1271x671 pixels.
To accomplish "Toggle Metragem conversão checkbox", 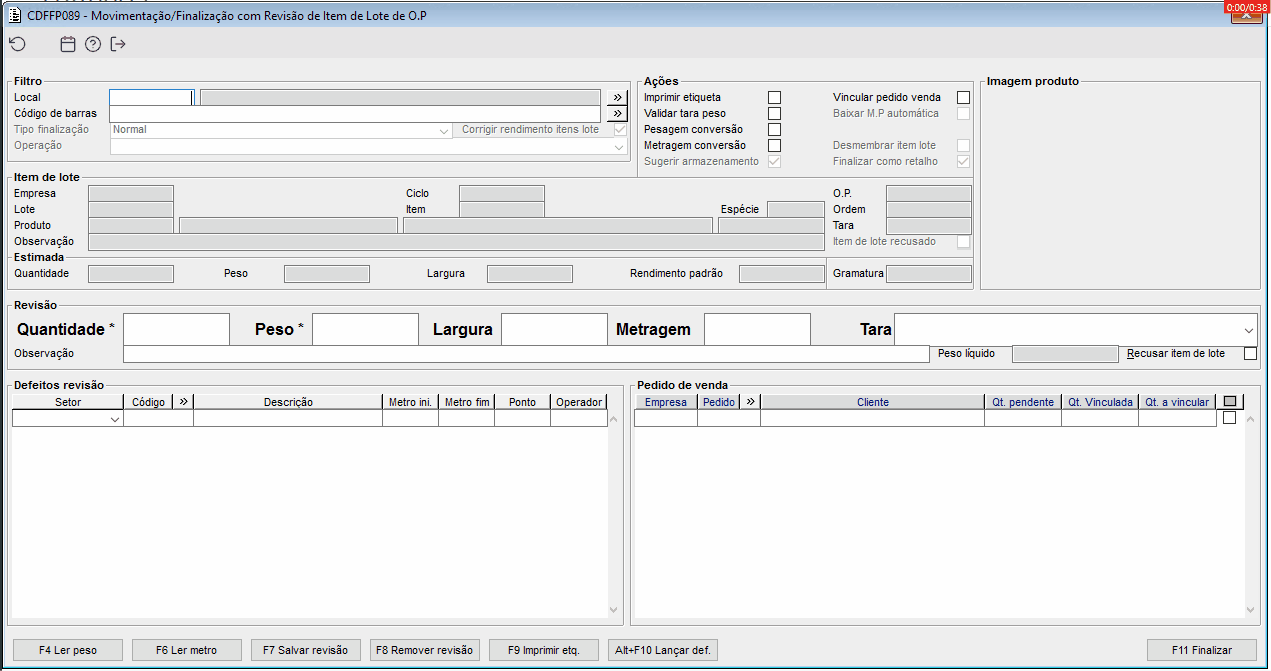I will 774,145.
